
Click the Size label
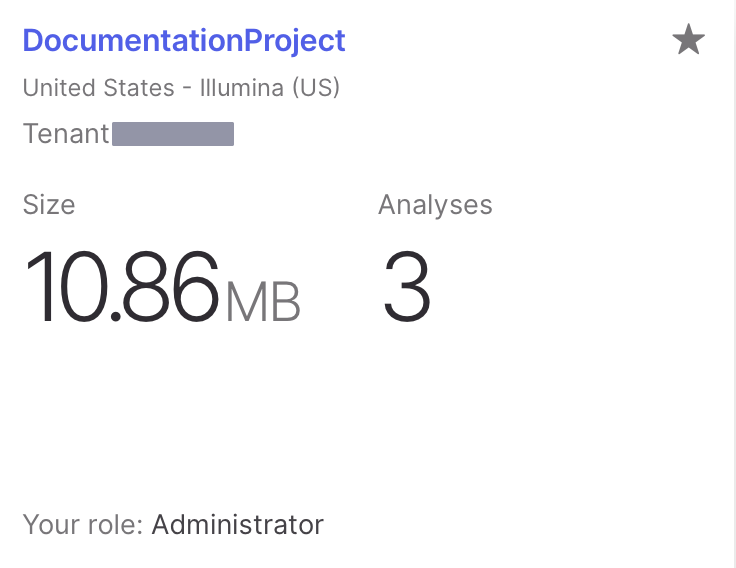(x=49, y=205)
